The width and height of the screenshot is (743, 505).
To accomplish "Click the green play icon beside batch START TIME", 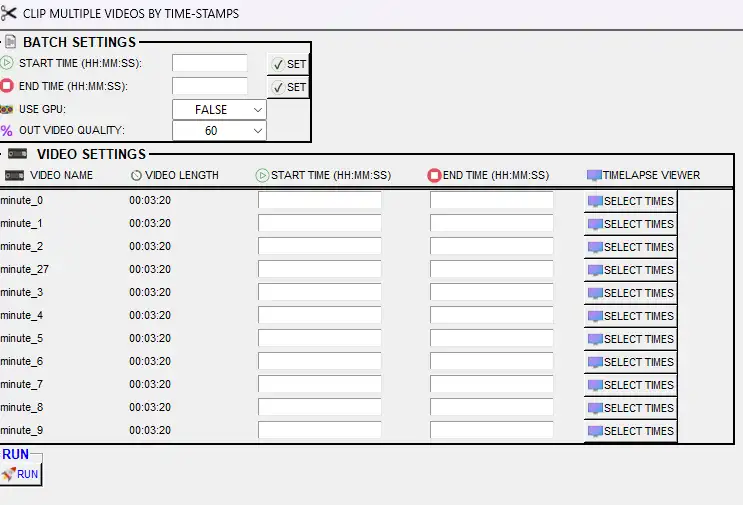I will coord(7,63).
